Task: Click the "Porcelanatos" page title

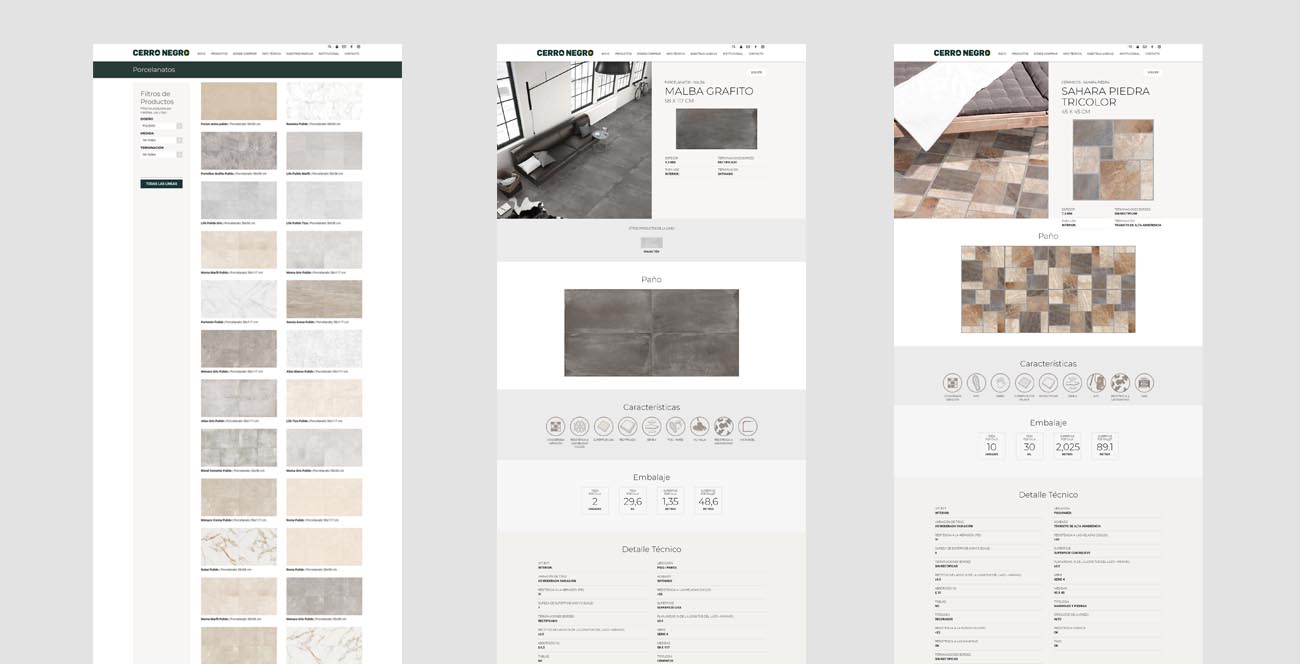Action: click(x=154, y=70)
